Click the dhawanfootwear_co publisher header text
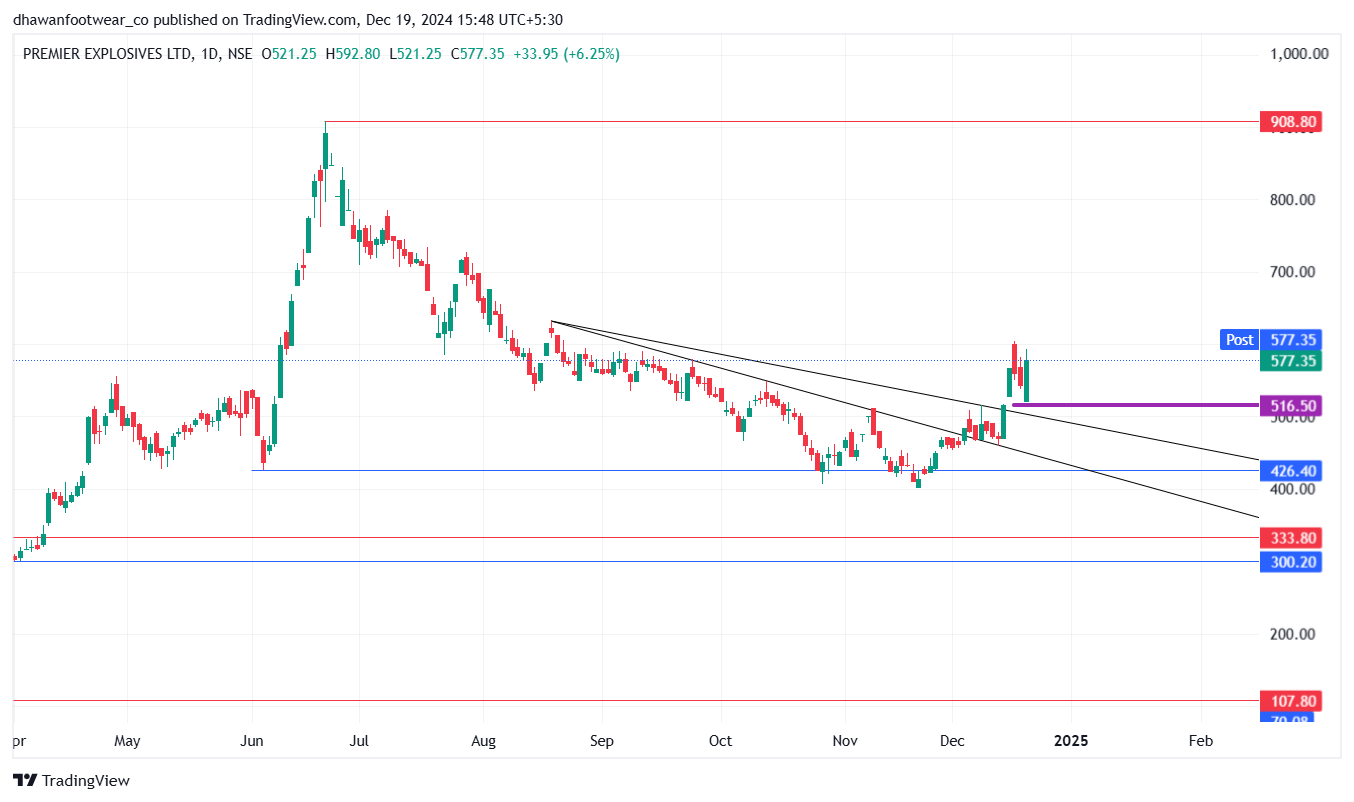This screenshot has height=802, width=1354. 79,20
